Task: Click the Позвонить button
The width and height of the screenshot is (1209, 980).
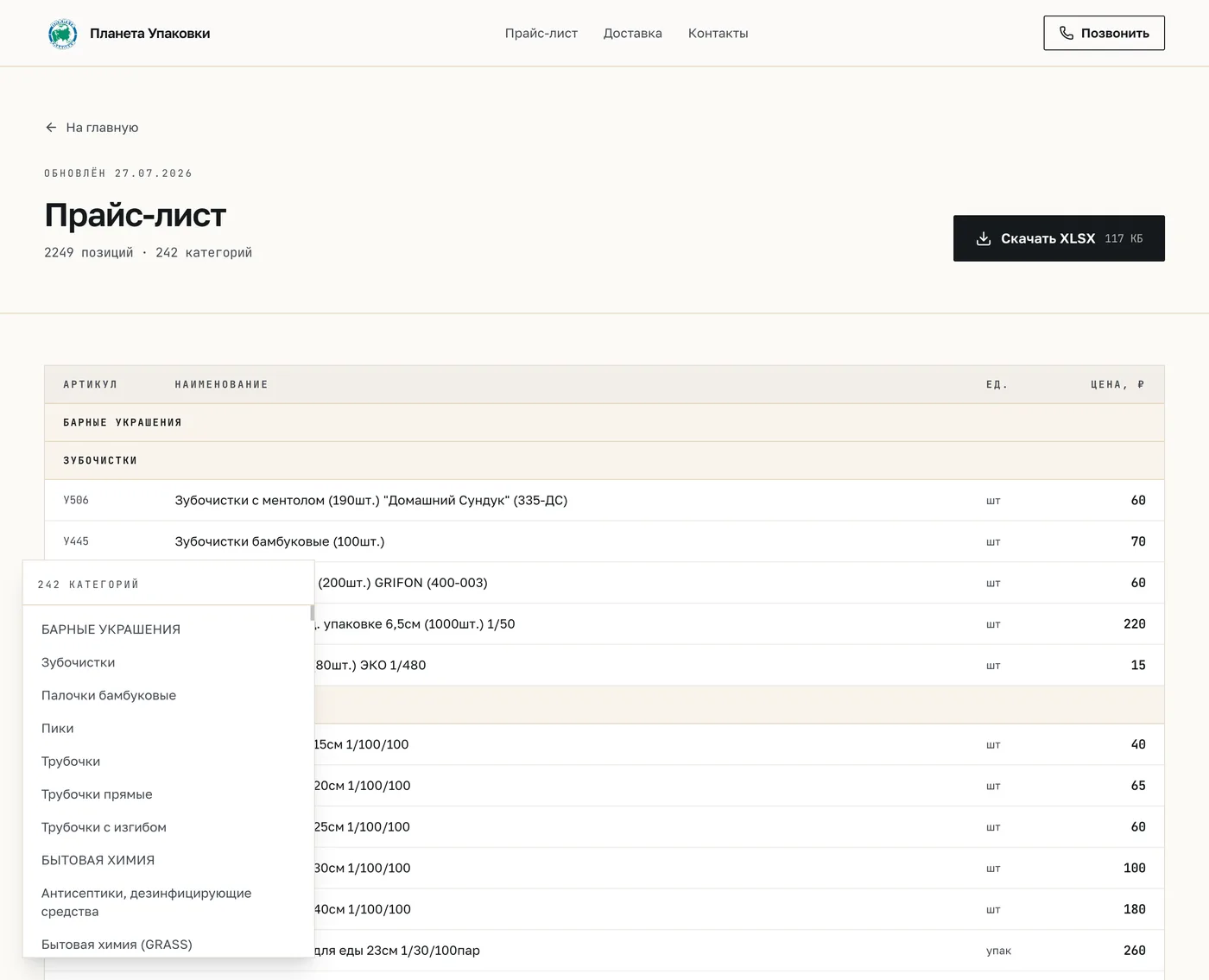Action: pyautogui.click(x=1104, y=33)
